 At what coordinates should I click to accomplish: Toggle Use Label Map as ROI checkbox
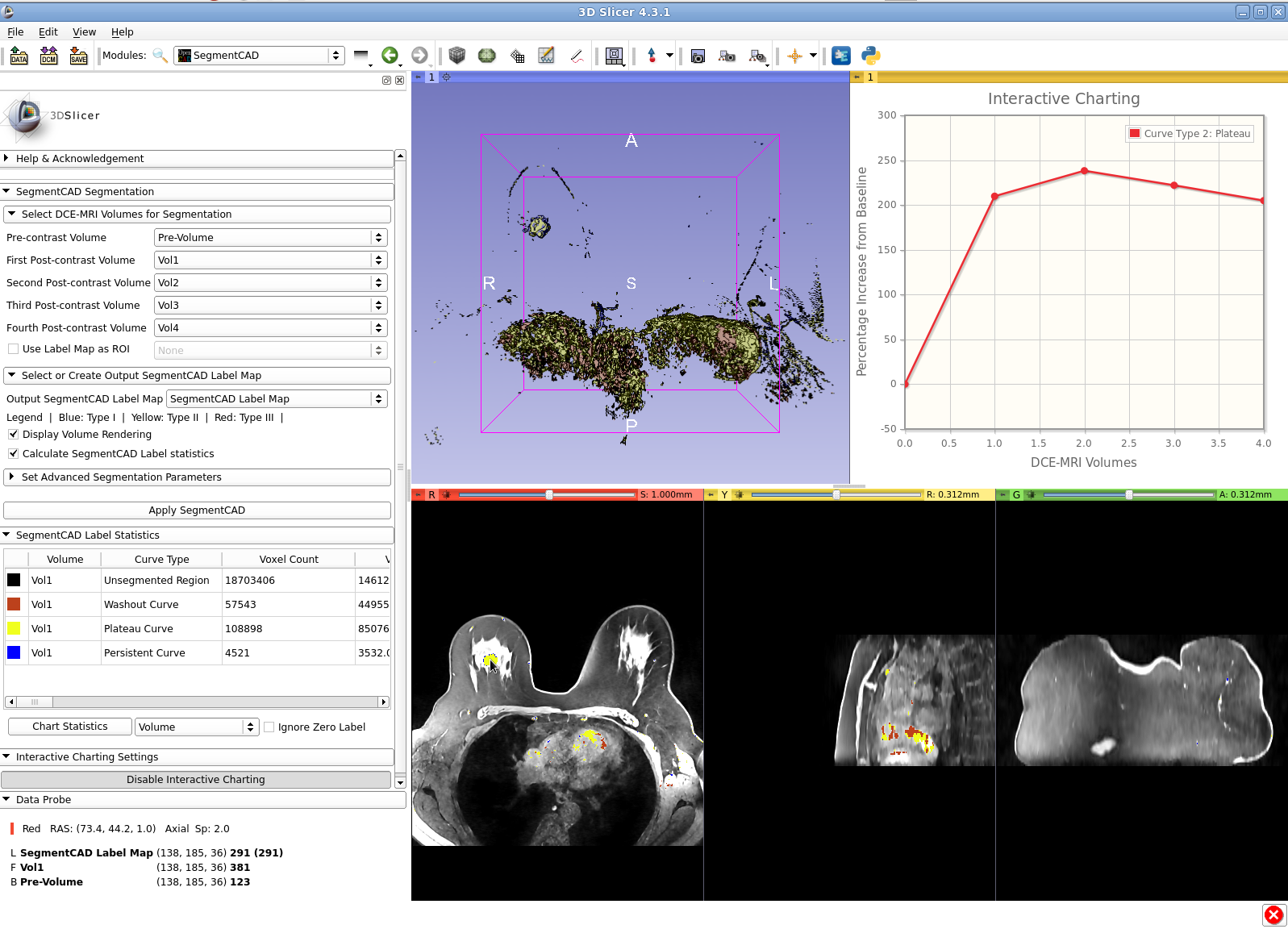pyautogui.click(x=14, y=349)
